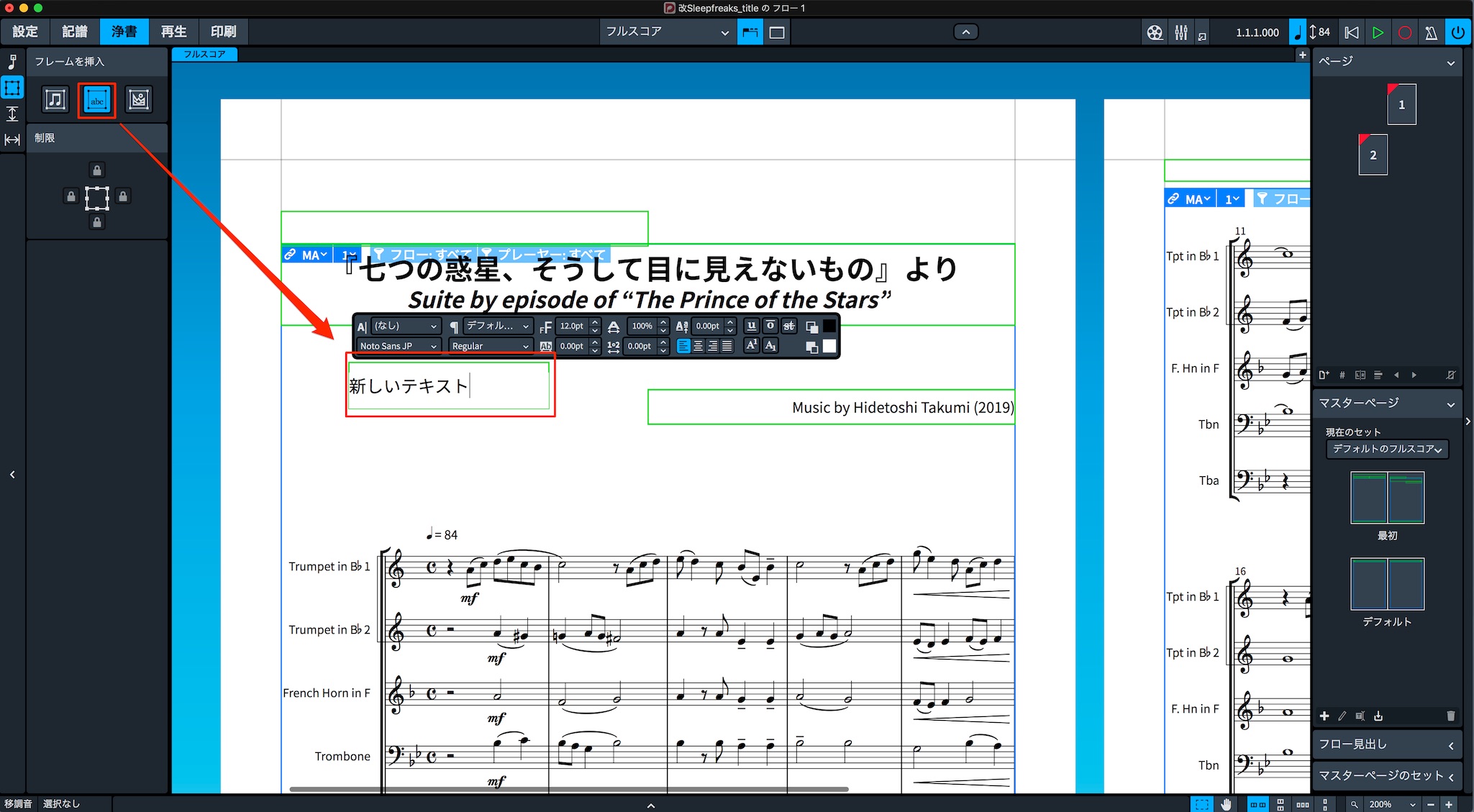Image resolution: width=1474 pixels, height=812 pixels.
Task: Apply underline to the text
Action: [751, 326]
